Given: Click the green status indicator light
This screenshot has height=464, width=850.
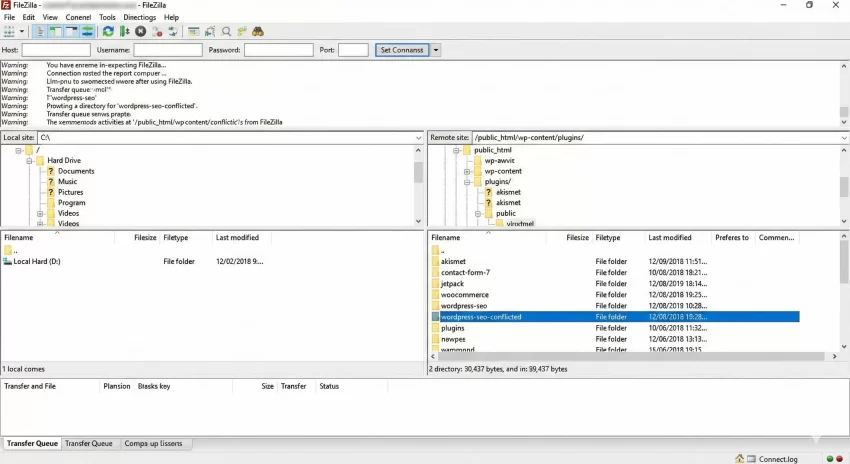Looking at the screenshot, I should tap(830, 459).
